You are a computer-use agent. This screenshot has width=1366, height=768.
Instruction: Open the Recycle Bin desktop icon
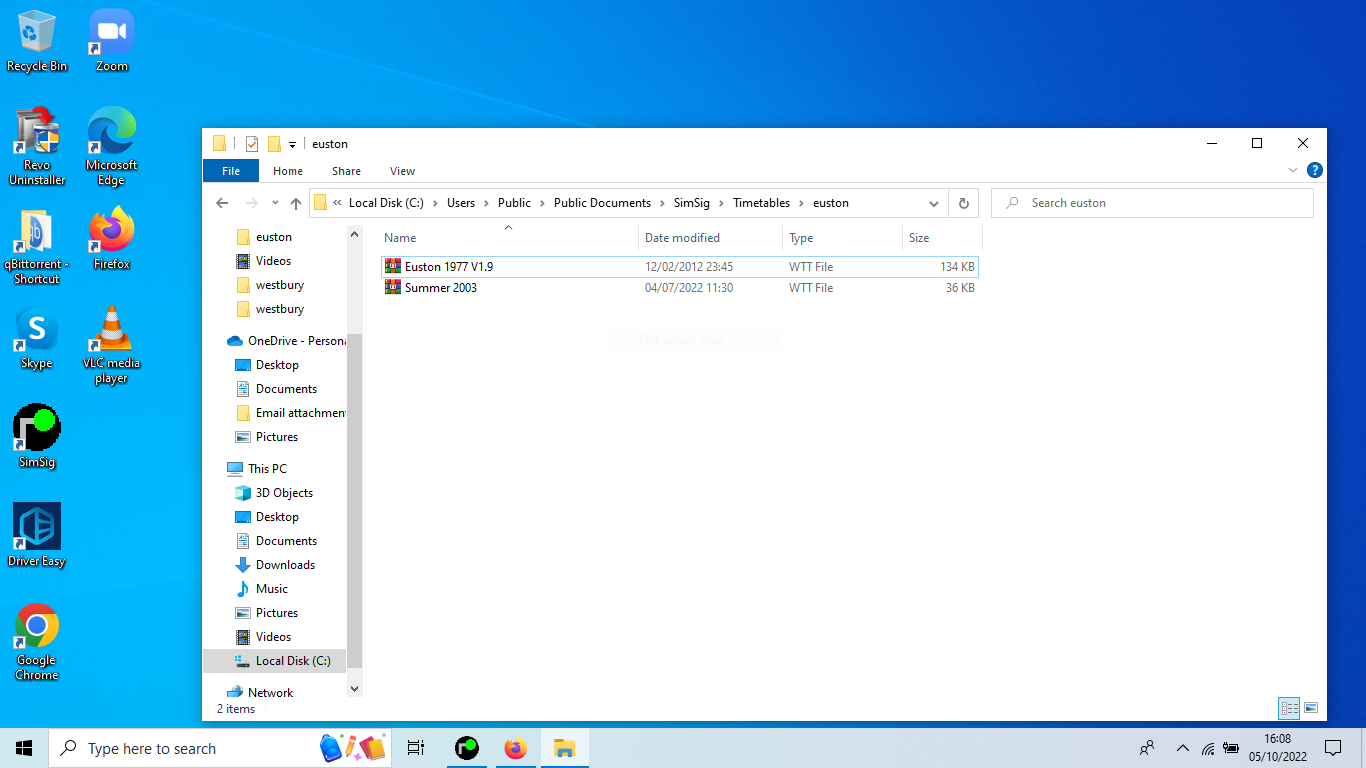pyautogui.click(x=37, y=42)
